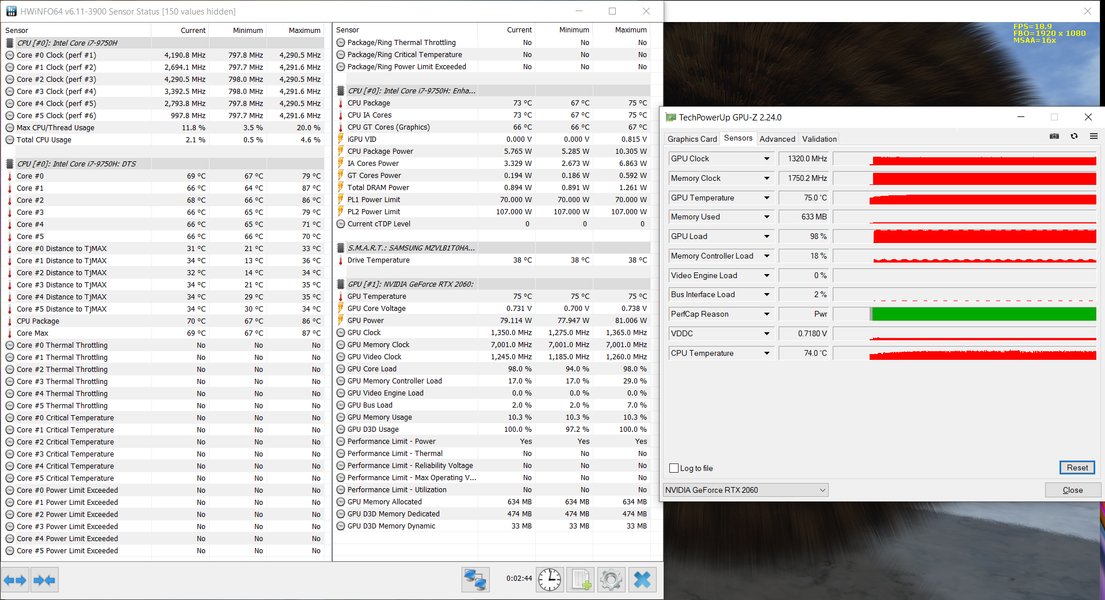1105x600 pixels.
Task: Click the GPU-Z title bar app icon
Action: coord(671,117)
